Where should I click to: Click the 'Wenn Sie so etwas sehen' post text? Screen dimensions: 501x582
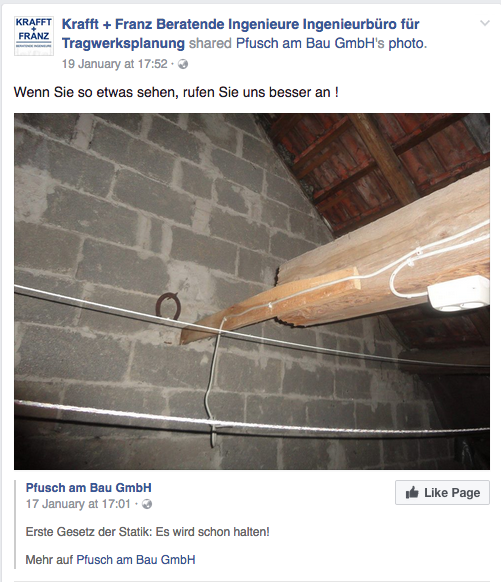(x=176, y=92)
